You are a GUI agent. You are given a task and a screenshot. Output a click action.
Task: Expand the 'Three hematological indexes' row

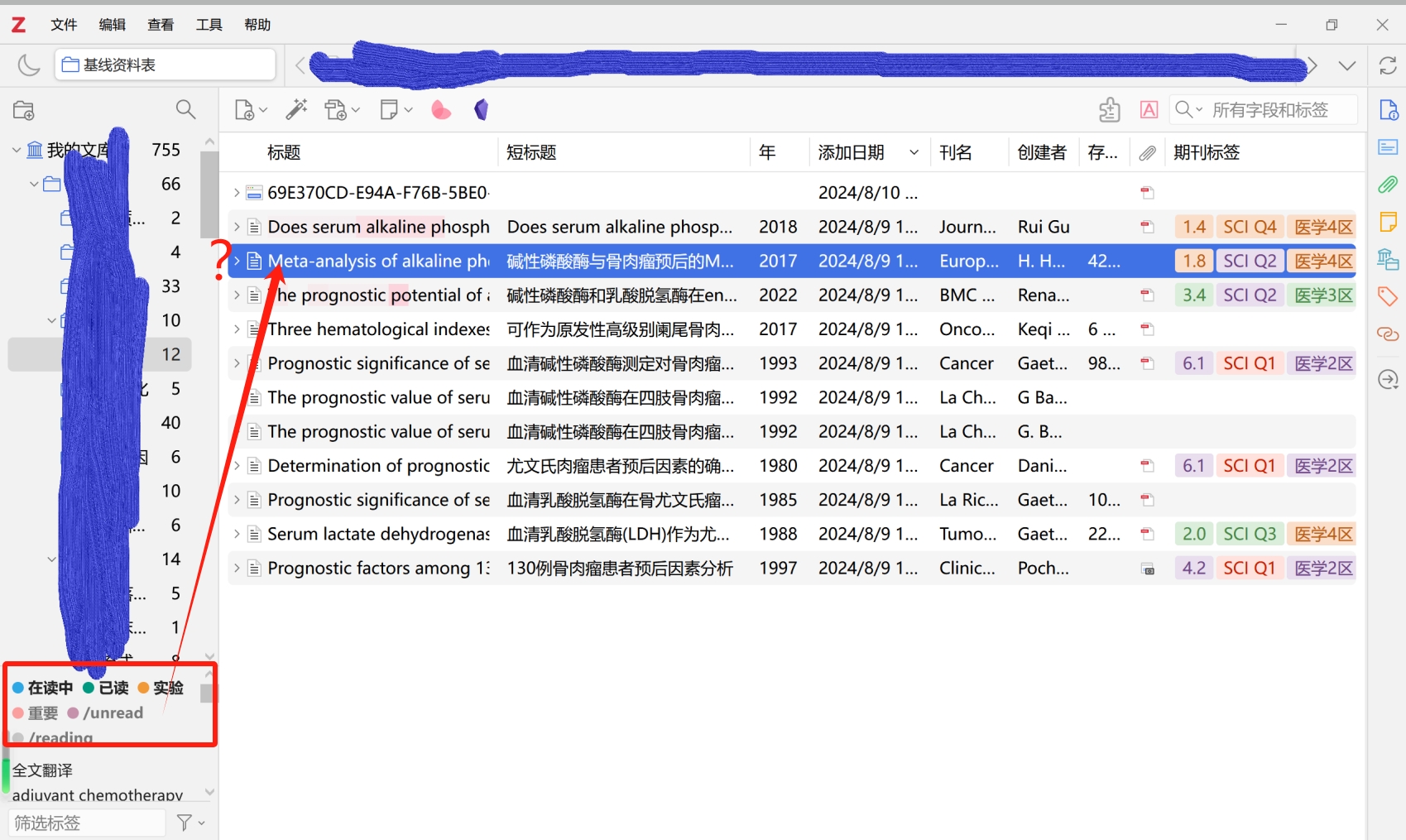237,329
